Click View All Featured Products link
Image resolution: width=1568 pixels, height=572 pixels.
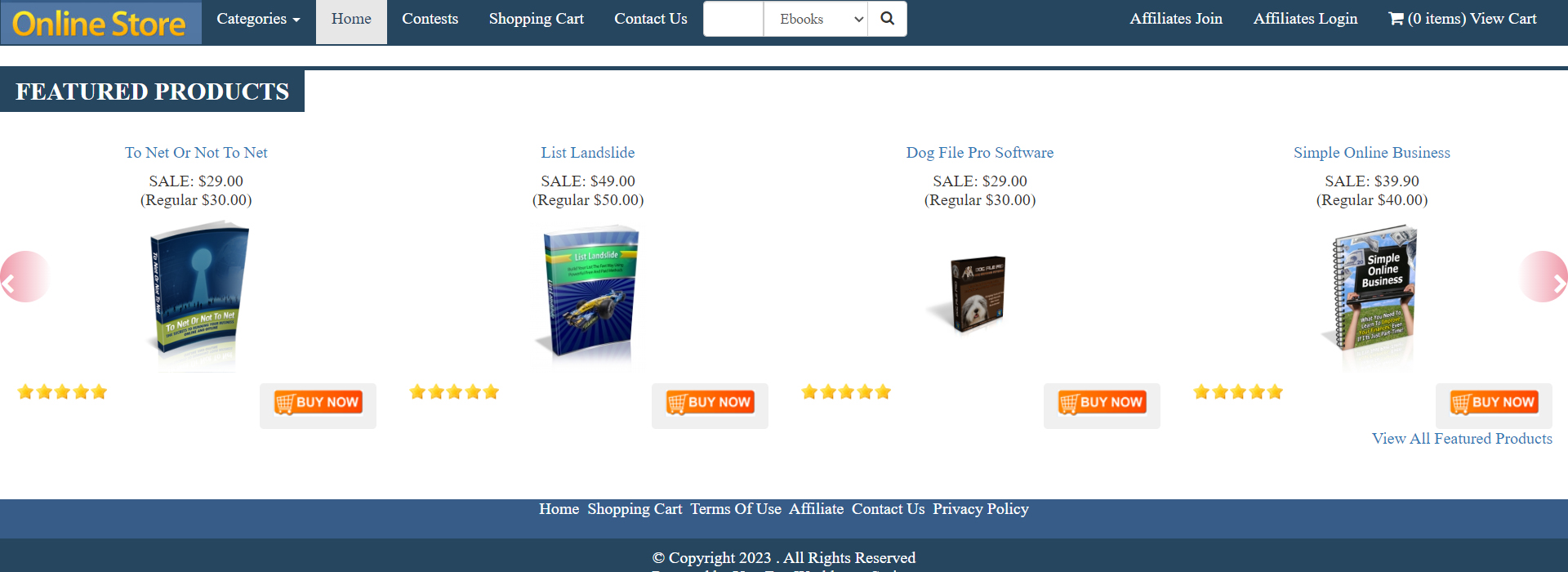[1462, 439]
